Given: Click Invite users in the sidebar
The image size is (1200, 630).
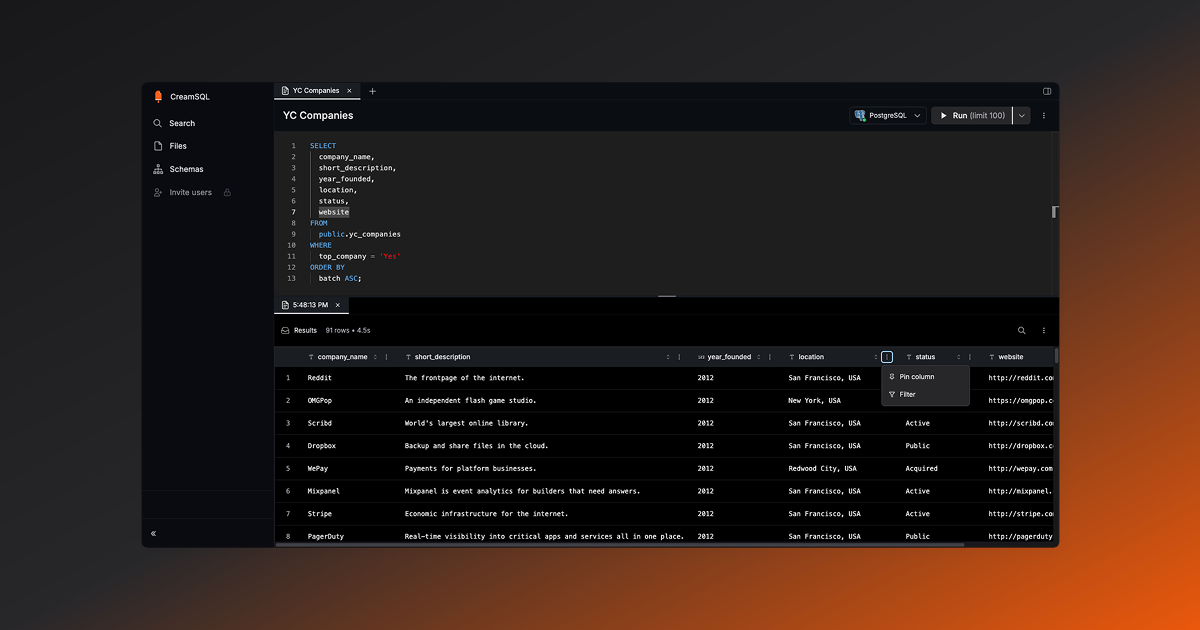Looking at the screenshot, I should pos(190,192).
